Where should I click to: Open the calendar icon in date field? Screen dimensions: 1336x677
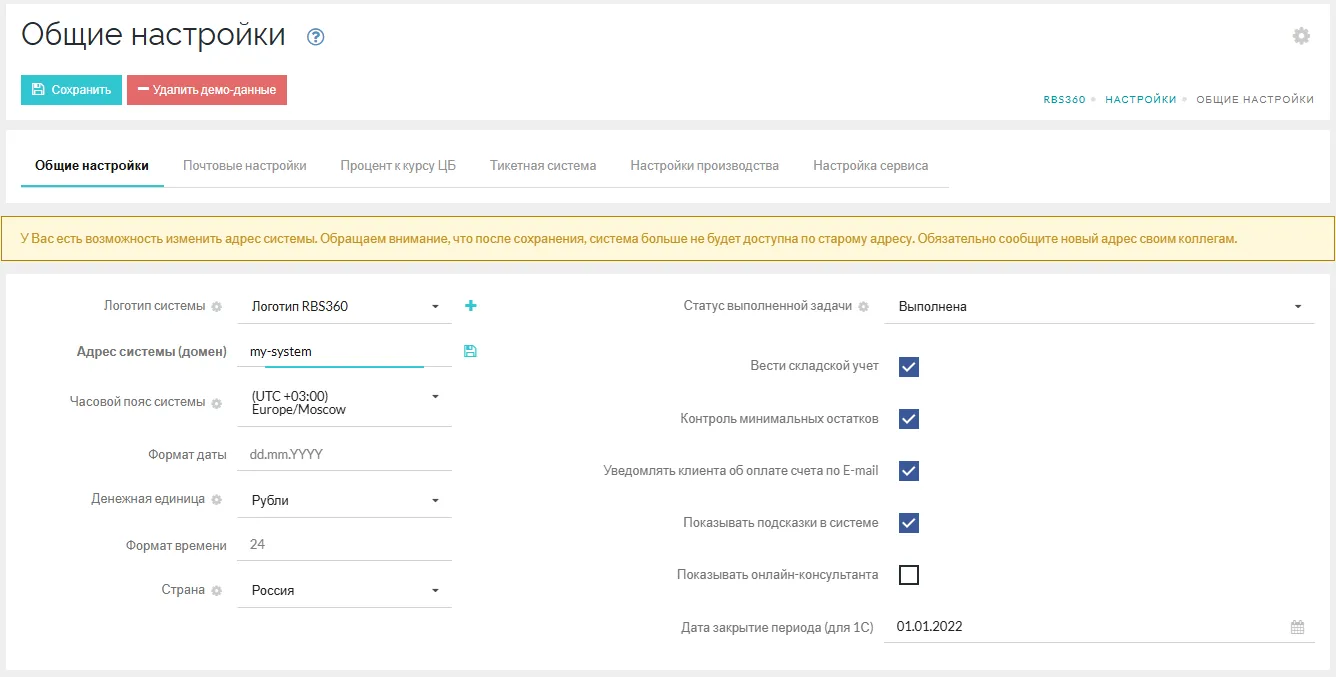coord(1297,628)
